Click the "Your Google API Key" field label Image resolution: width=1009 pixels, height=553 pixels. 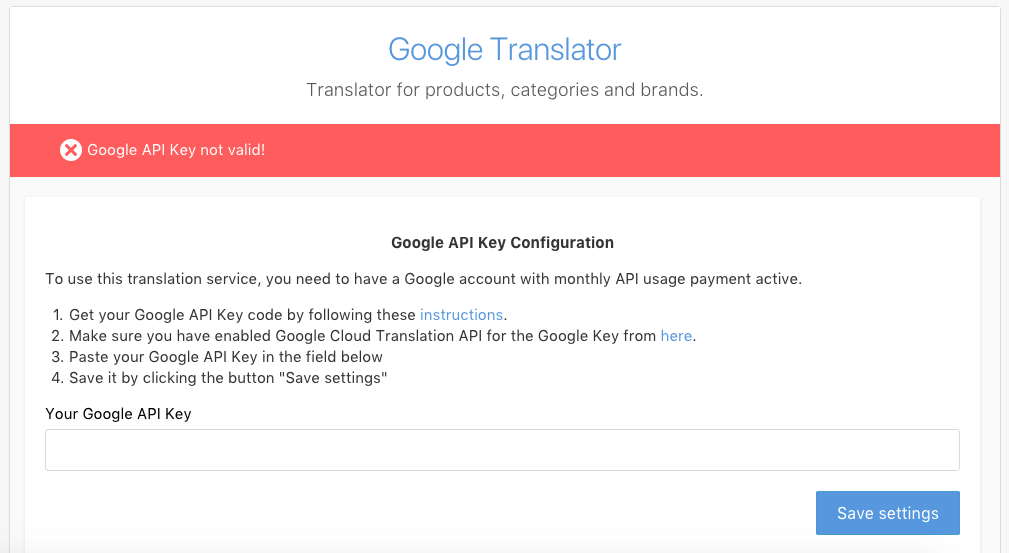[118, 414]
